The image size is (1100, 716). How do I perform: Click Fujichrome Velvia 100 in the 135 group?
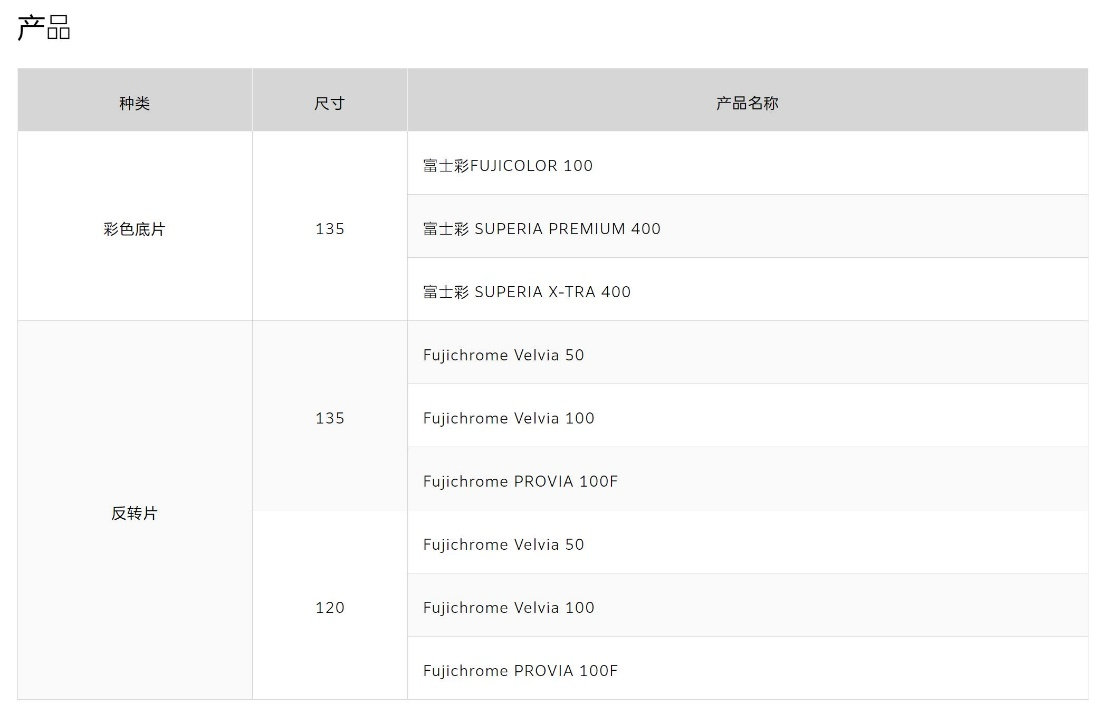[x=508, y=418]
